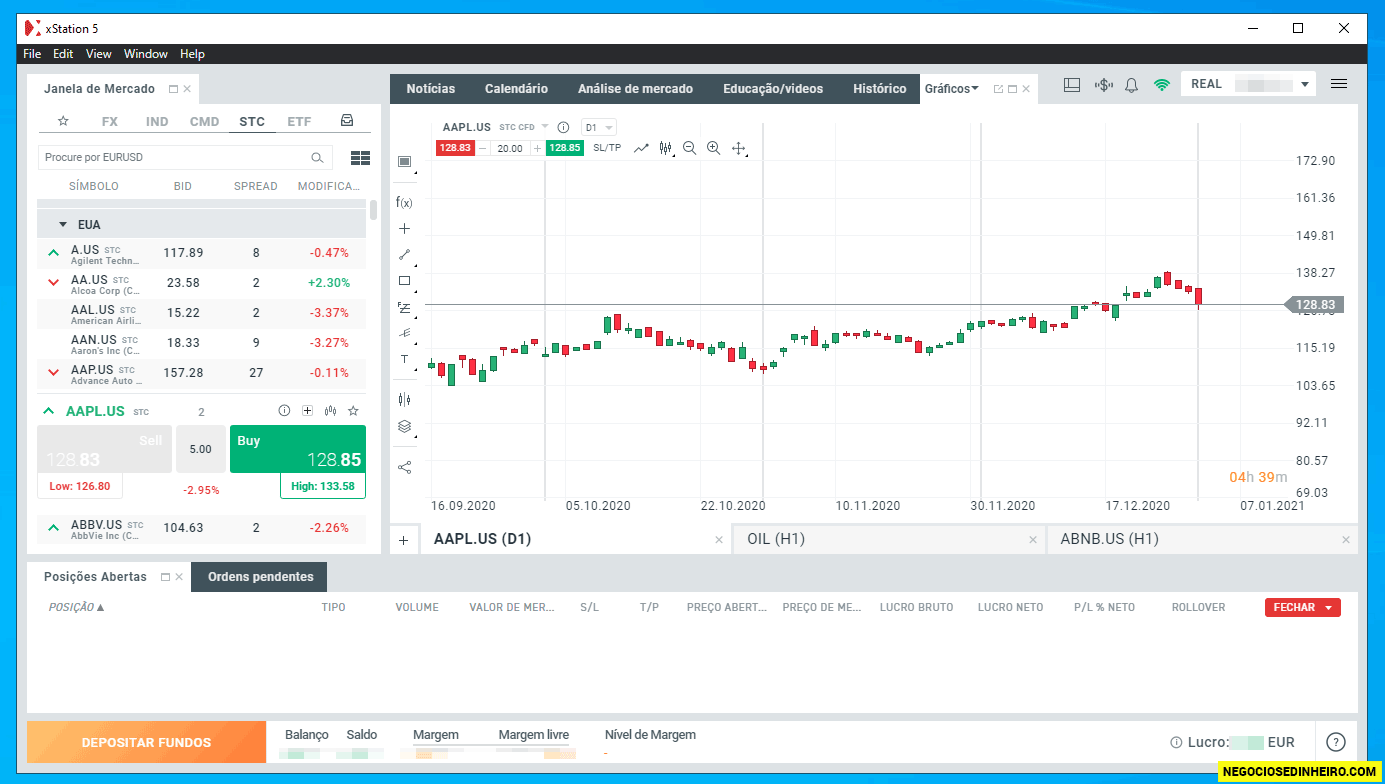
Task: Open the layers objects tool
Action: tap(404, 426)
